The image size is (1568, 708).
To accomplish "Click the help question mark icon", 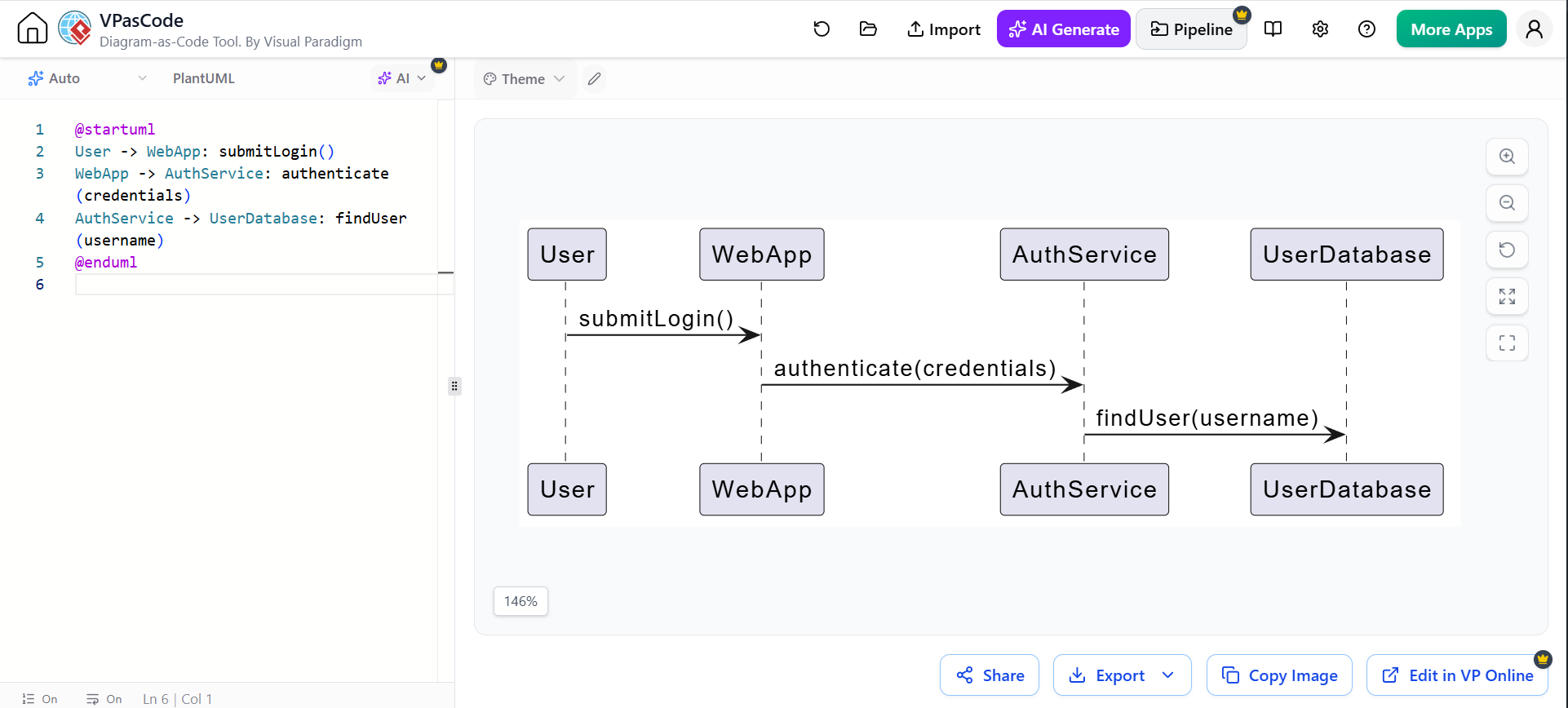I will point(1366,29).
